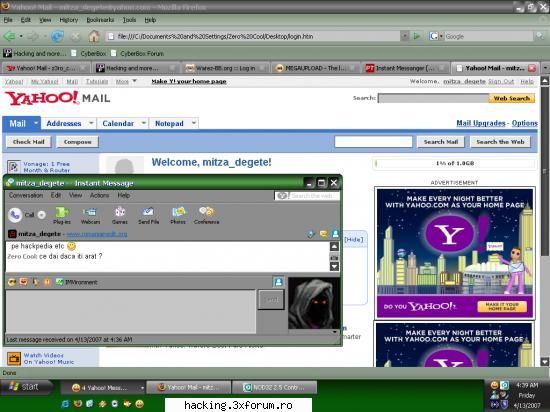Expand Call options arrow in Instant Message

(42, 215)
